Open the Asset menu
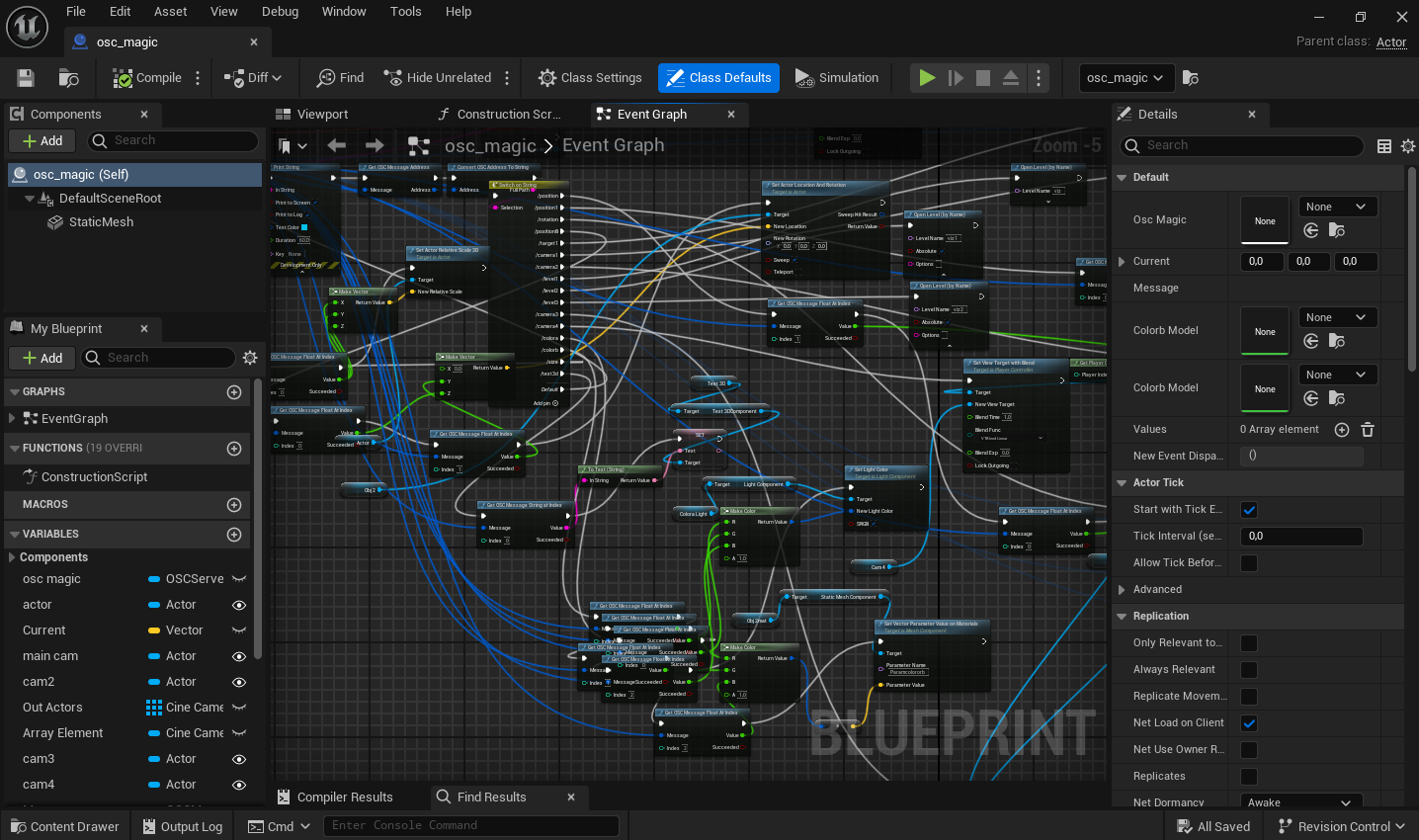This screenshot has height=840, width=1419. (171, 12)
